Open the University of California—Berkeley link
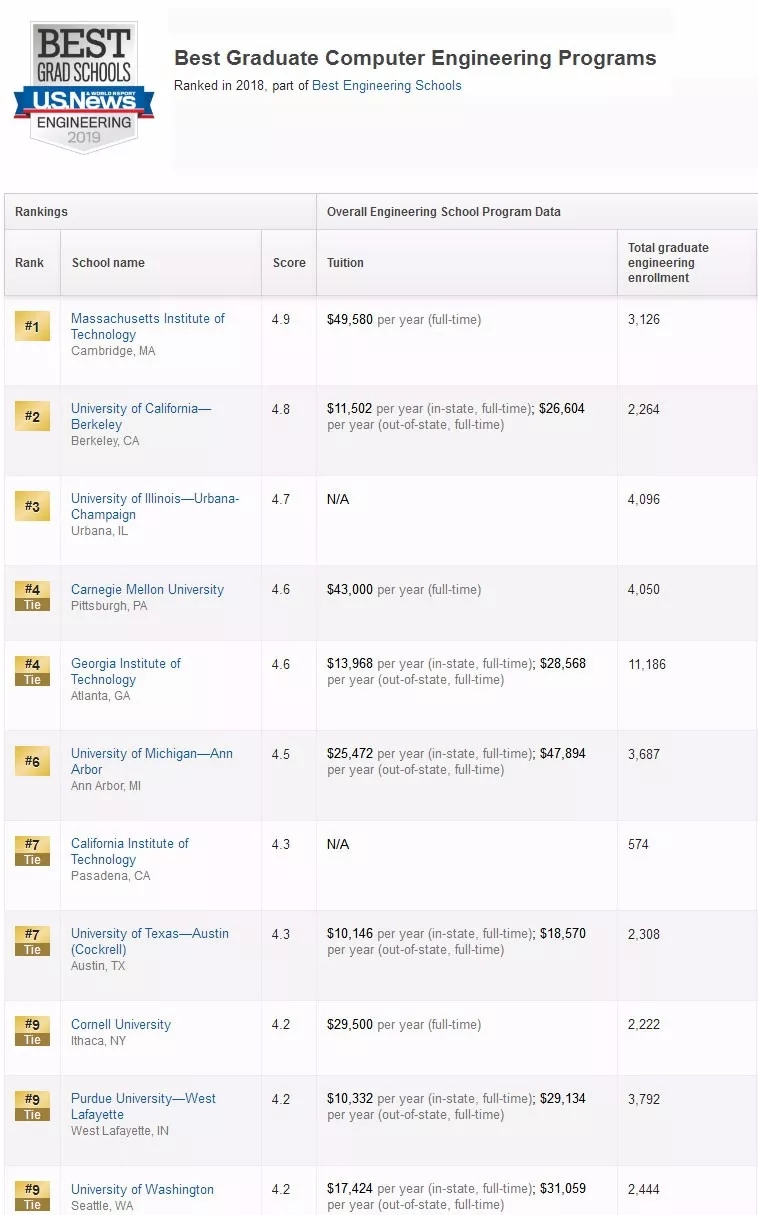Viewport: 758px width, 1215px height. 140,416
